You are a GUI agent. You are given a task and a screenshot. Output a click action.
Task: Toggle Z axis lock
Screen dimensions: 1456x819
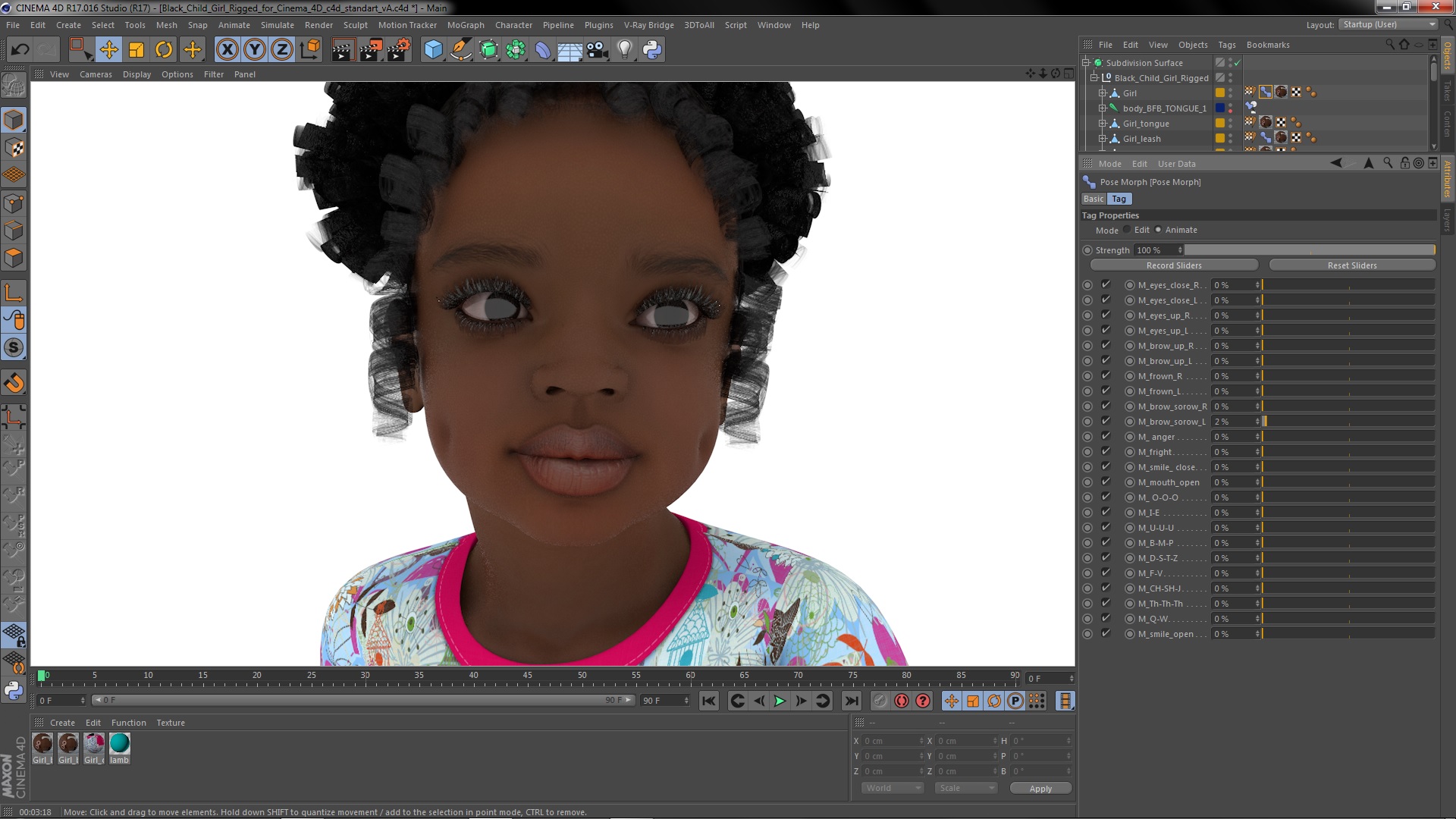[282, 50]
